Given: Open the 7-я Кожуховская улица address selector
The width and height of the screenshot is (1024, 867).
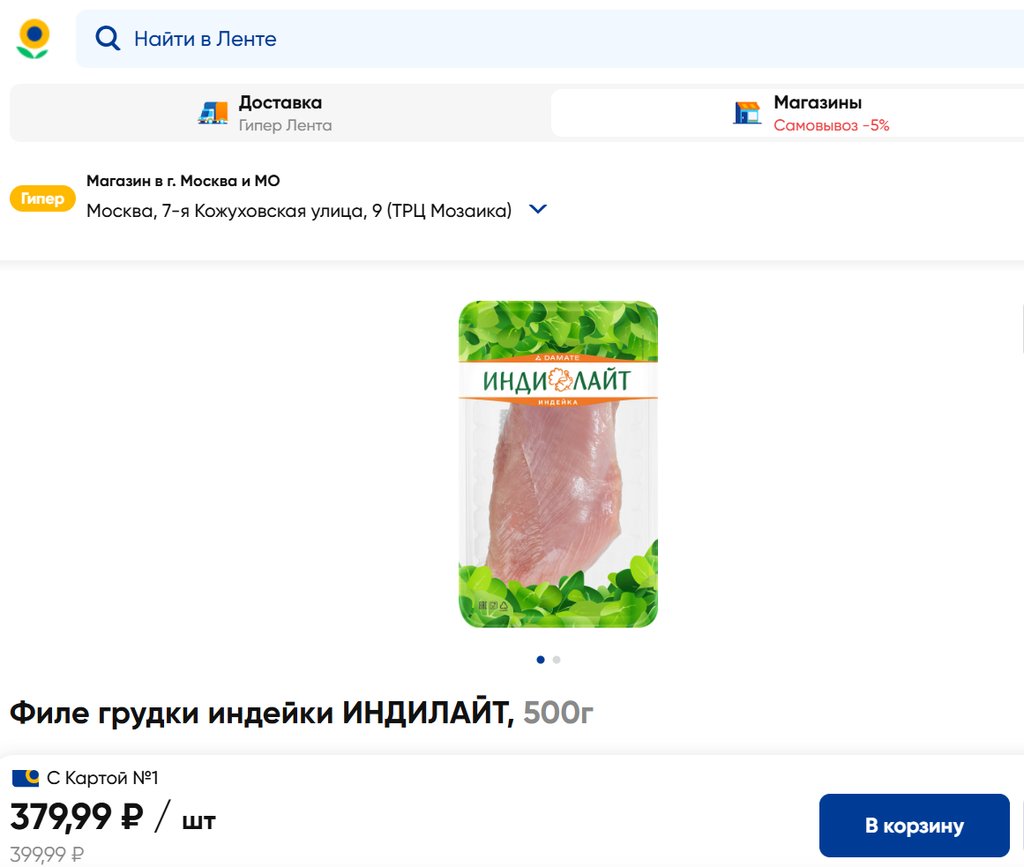Looking at the screenshot, I should pos(299,211).
